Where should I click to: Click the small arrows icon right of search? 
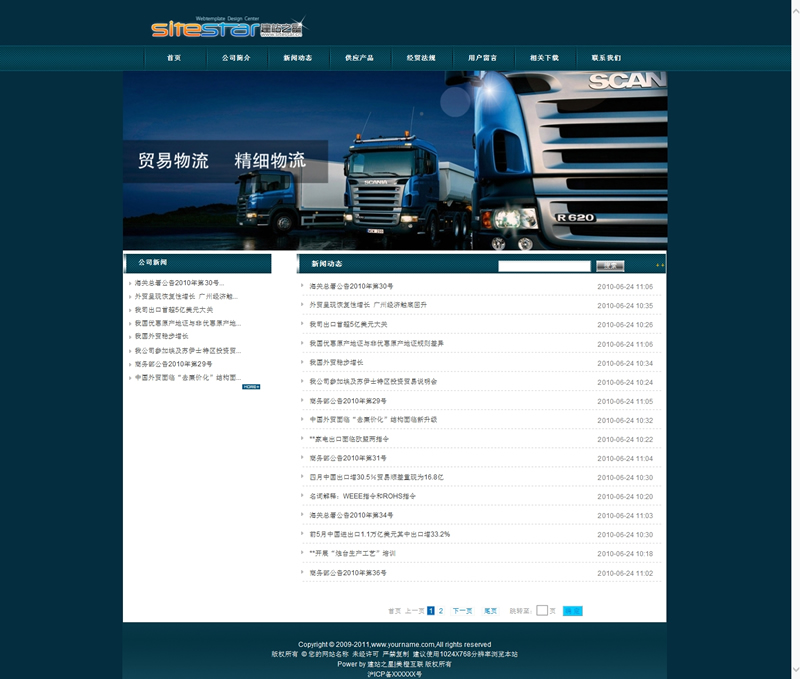click(x=659, y=266)
